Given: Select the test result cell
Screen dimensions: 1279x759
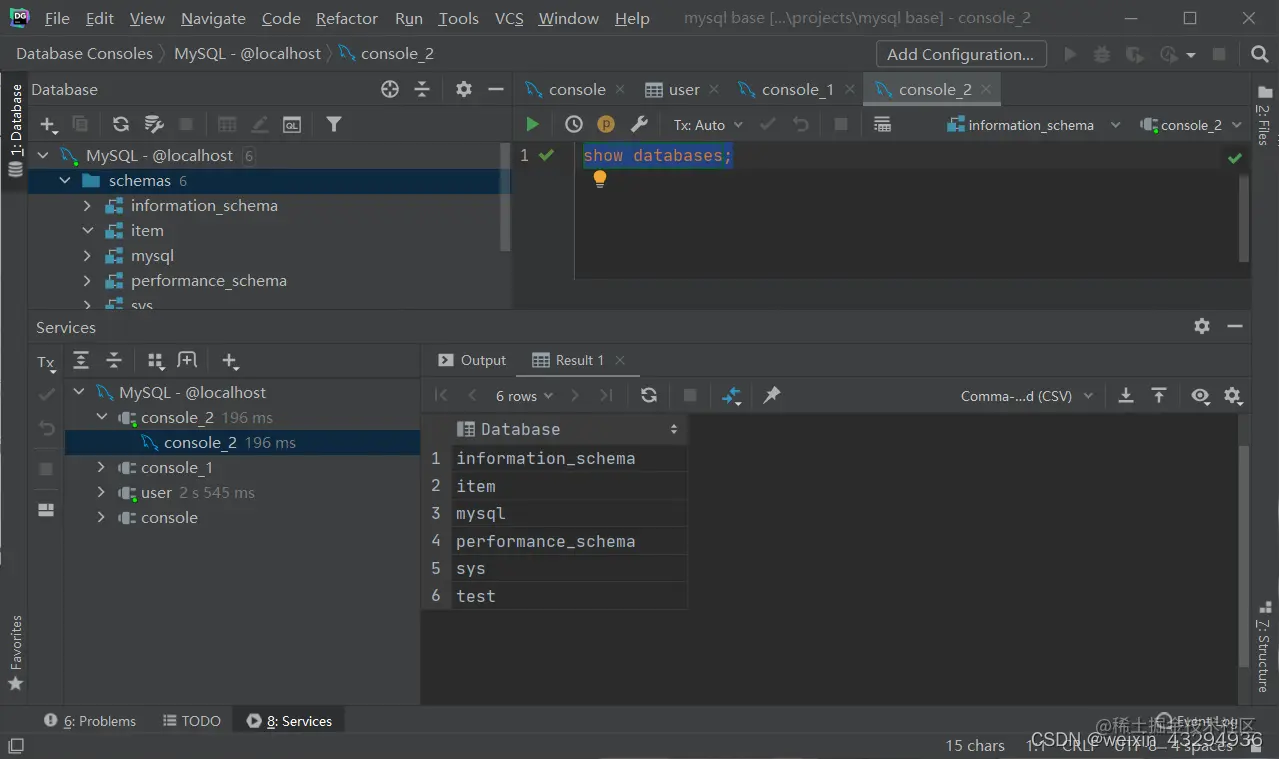Looking at the screenshot, I should pos(569,596).
